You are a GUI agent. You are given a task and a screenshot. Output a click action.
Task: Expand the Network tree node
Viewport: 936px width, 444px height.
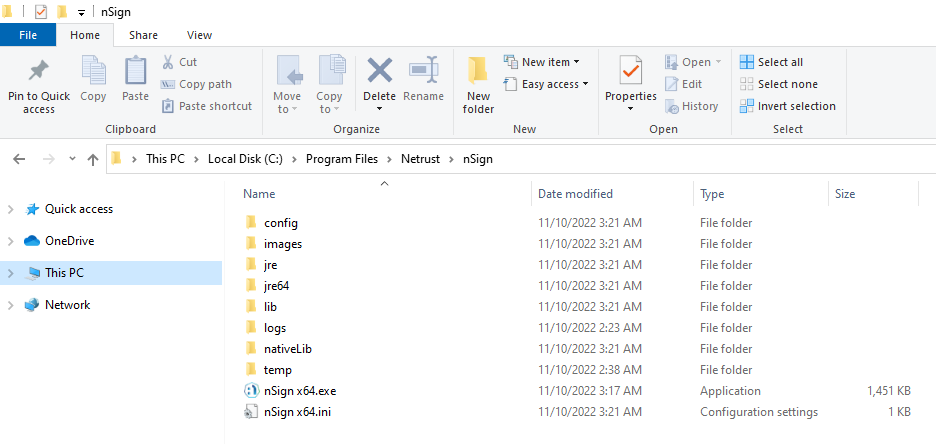(10, 305)
